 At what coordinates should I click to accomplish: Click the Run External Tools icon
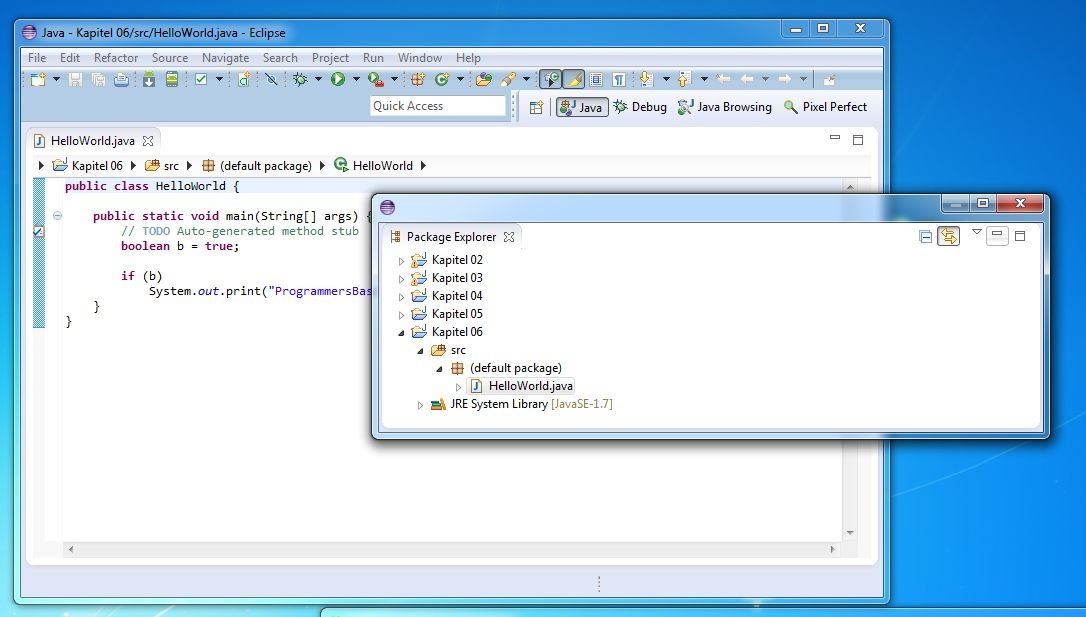coord(375,80)
